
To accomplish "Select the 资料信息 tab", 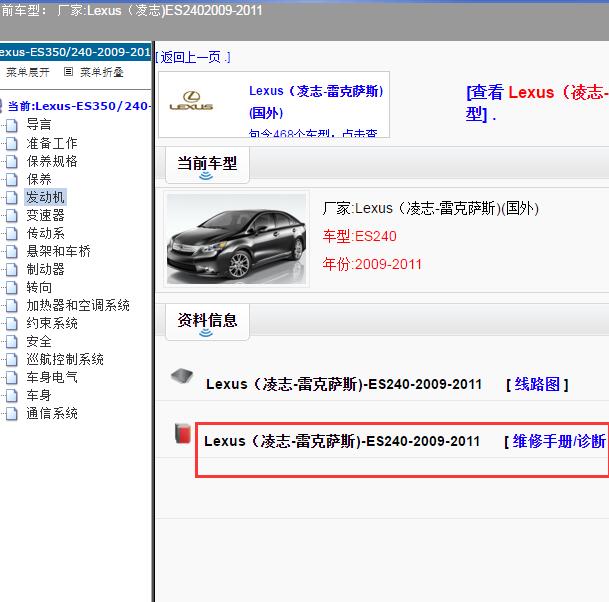I will pyautogui.click(x=207, y=322).
